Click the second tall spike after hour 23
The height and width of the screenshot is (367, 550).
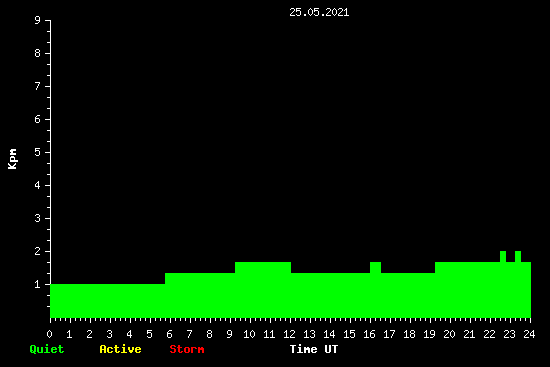518,256
